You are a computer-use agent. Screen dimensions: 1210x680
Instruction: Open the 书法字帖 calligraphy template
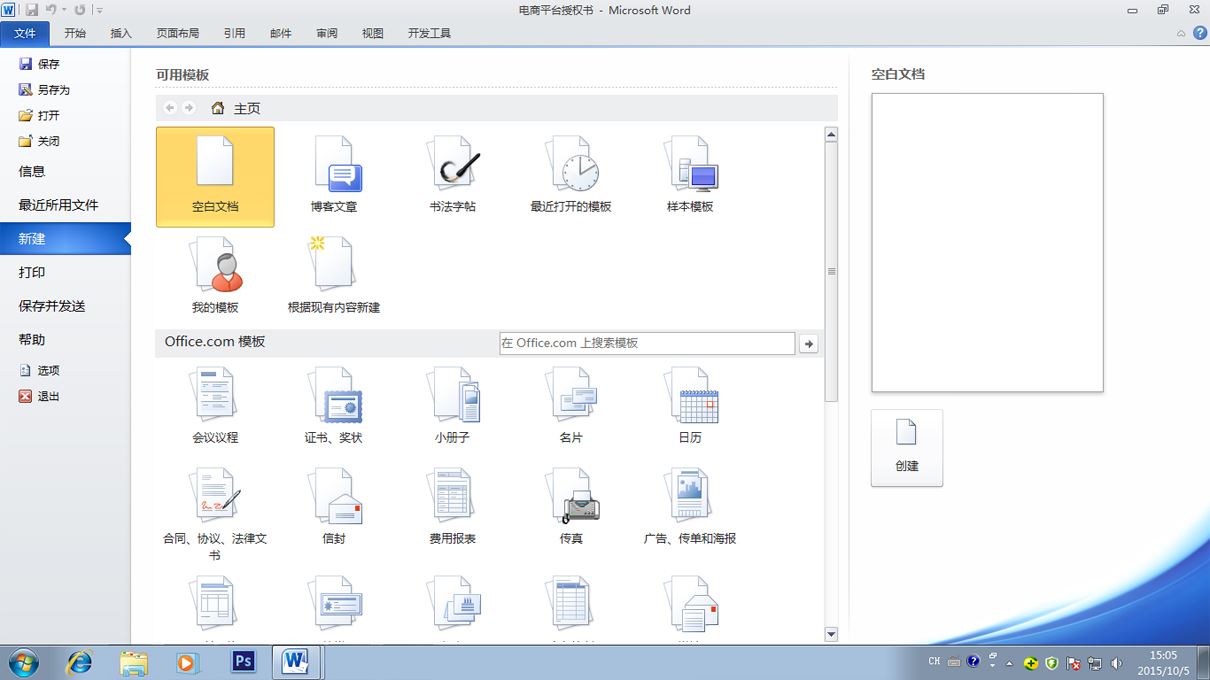click(452, 176)
